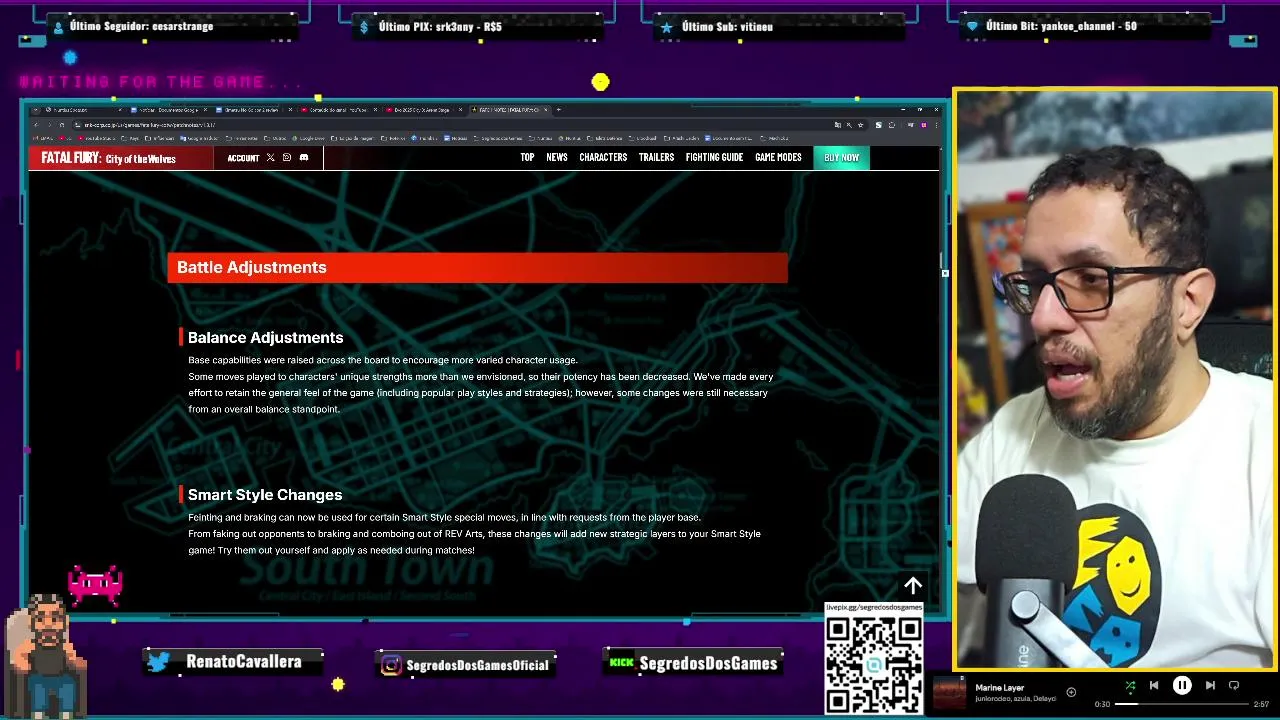Click the BUY NOW button
The height and width of the screenshot is (720, 1280).
841,158
